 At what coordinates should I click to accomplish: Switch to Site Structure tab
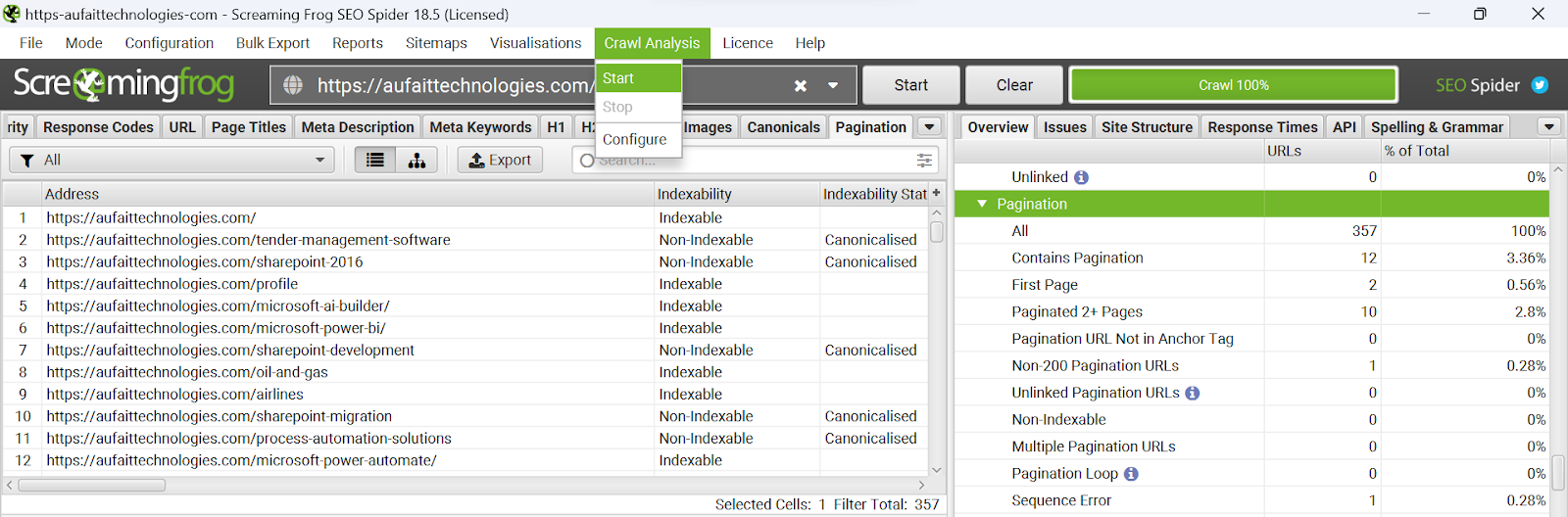[1148, 127]
